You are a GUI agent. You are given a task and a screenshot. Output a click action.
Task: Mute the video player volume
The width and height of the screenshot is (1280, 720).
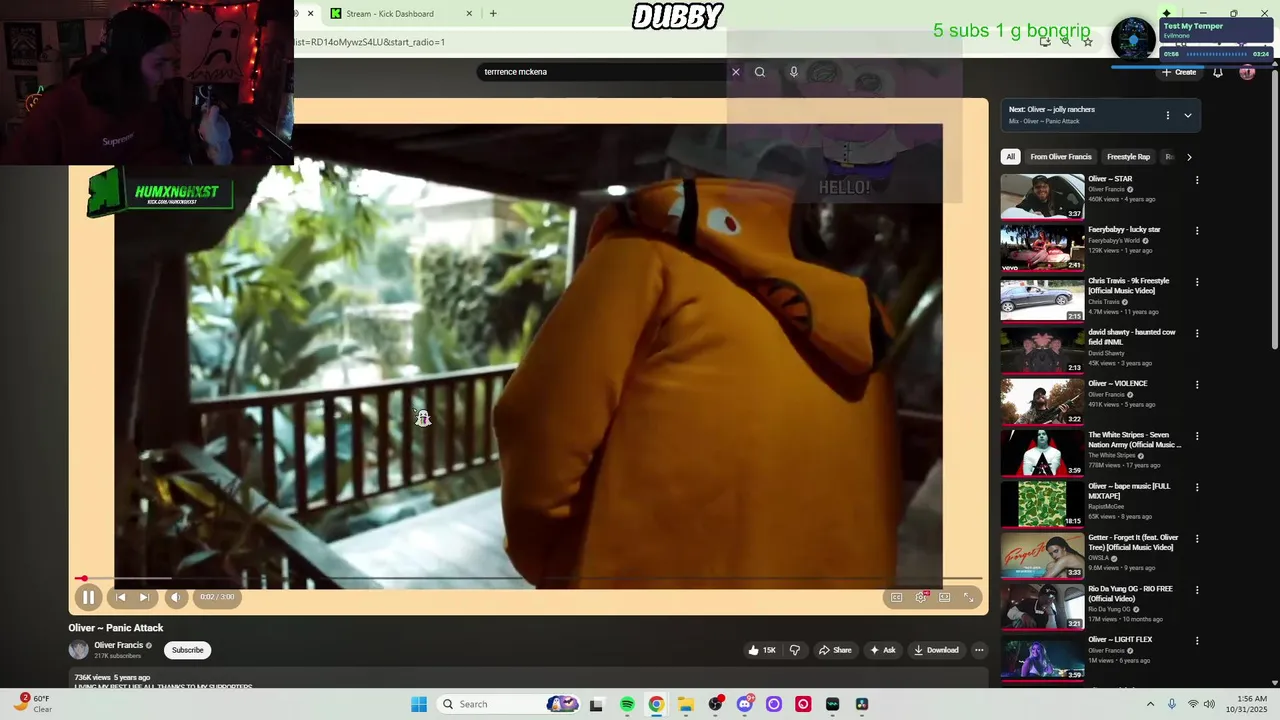coord(176,597)
